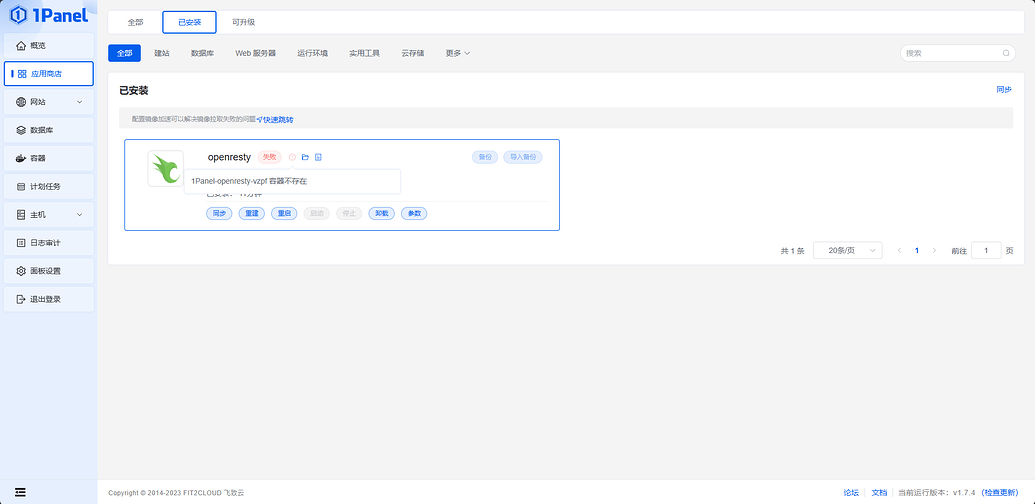Click the 备份 button on openresty
Image resolution: width=1035 pixels, height=504 pixels.
(x=485, y=157)
